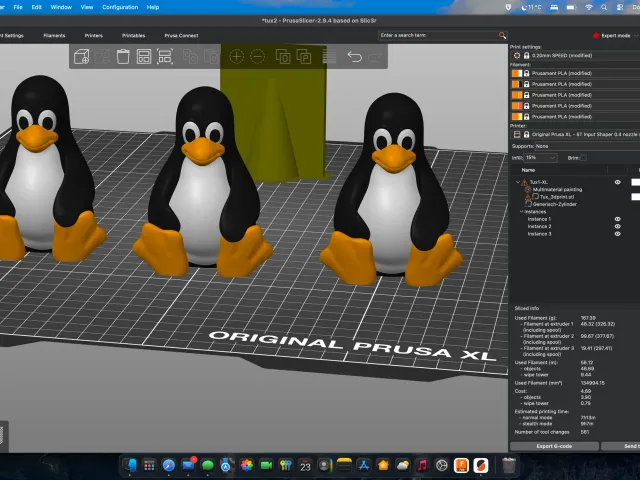
Task: Click the Split to objects icon
Action: pyautogui.click(x=283, y=57)
